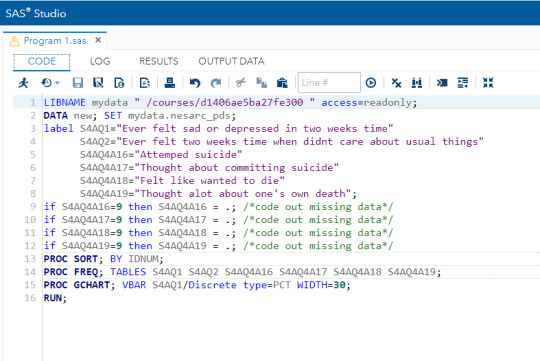Click the PROC FREQ TABLES line
540x361 pixels.
(x=242, y=272)
